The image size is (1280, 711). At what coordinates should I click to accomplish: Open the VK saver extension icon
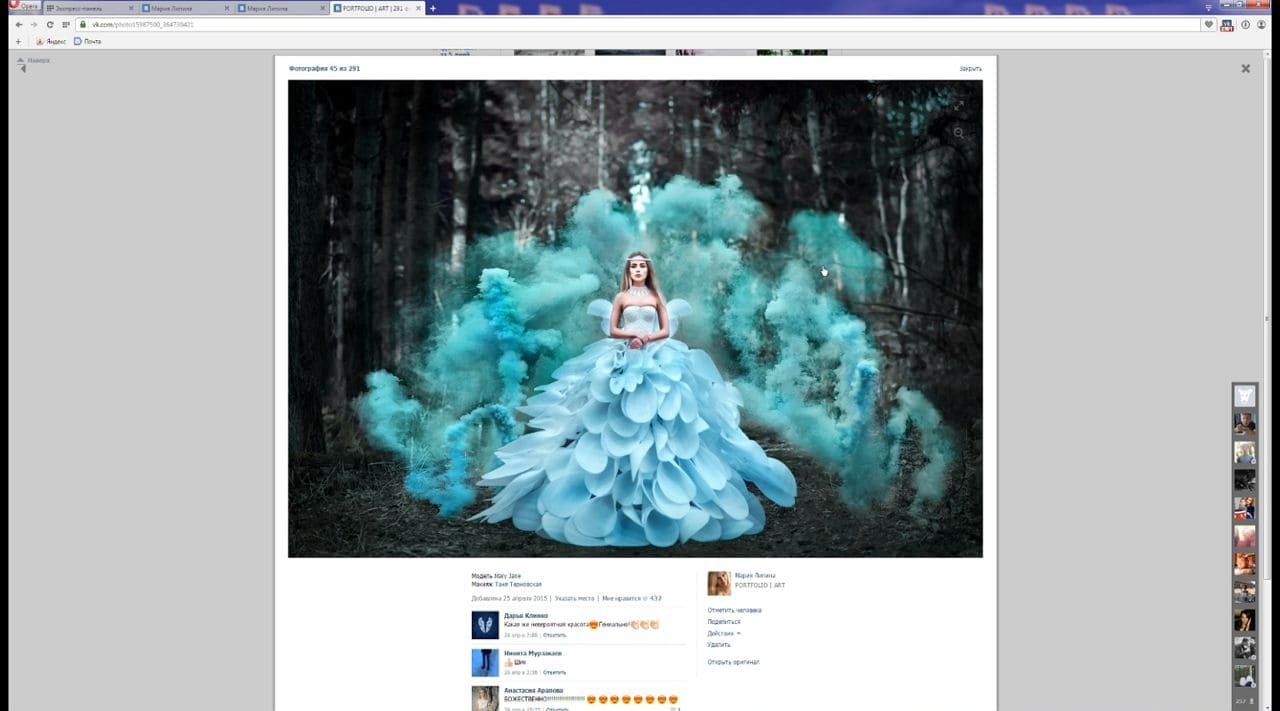1227,25
